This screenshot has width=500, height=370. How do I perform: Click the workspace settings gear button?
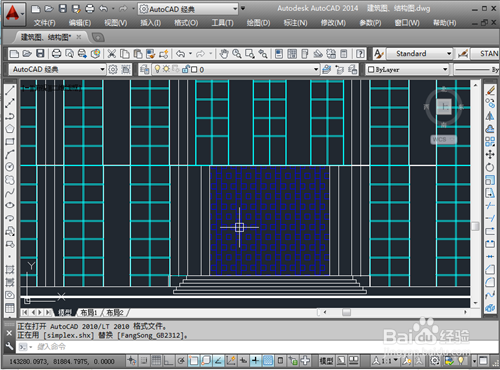click(113, 69)
